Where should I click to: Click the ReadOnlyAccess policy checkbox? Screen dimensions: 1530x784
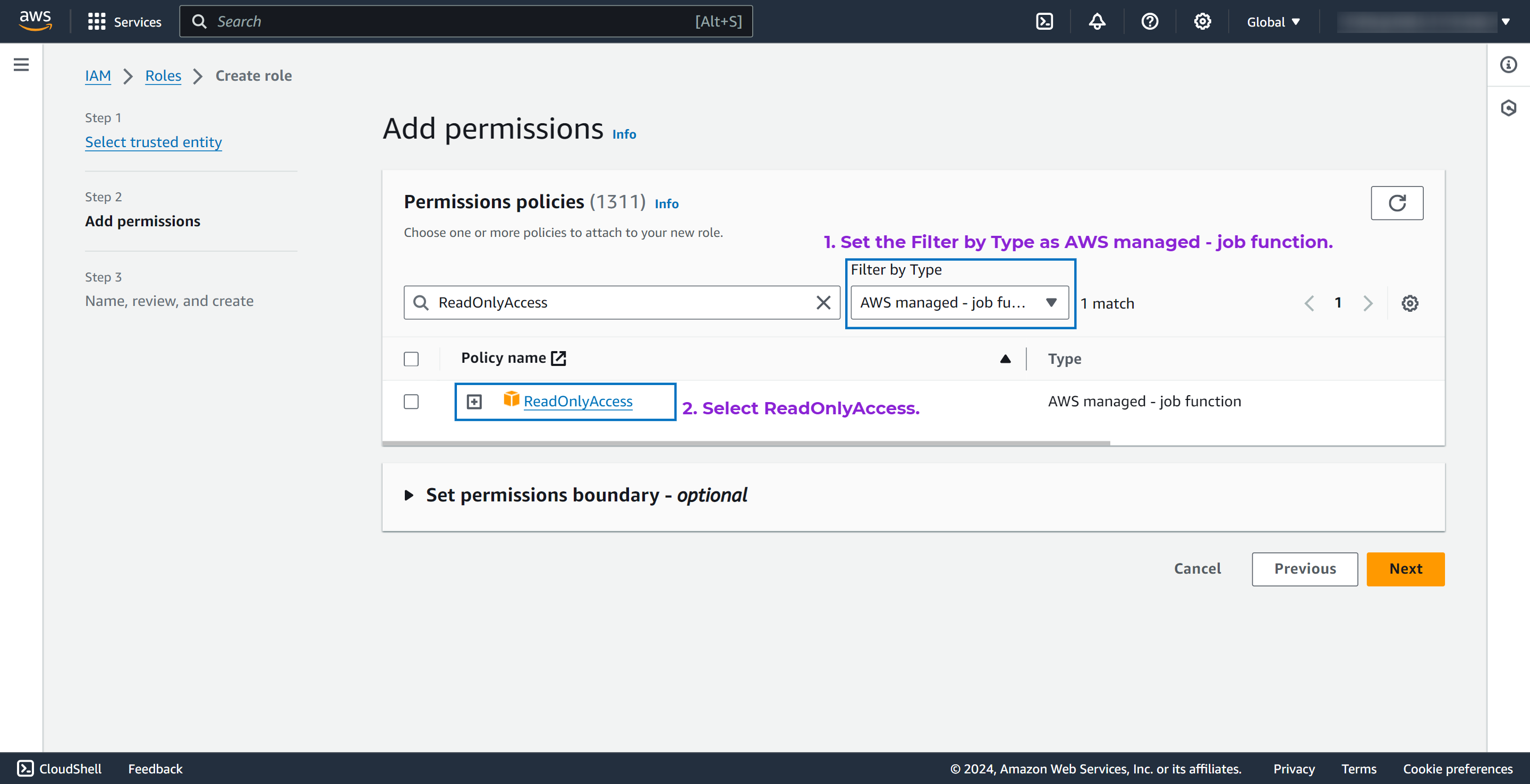click(x=411, y=401)
